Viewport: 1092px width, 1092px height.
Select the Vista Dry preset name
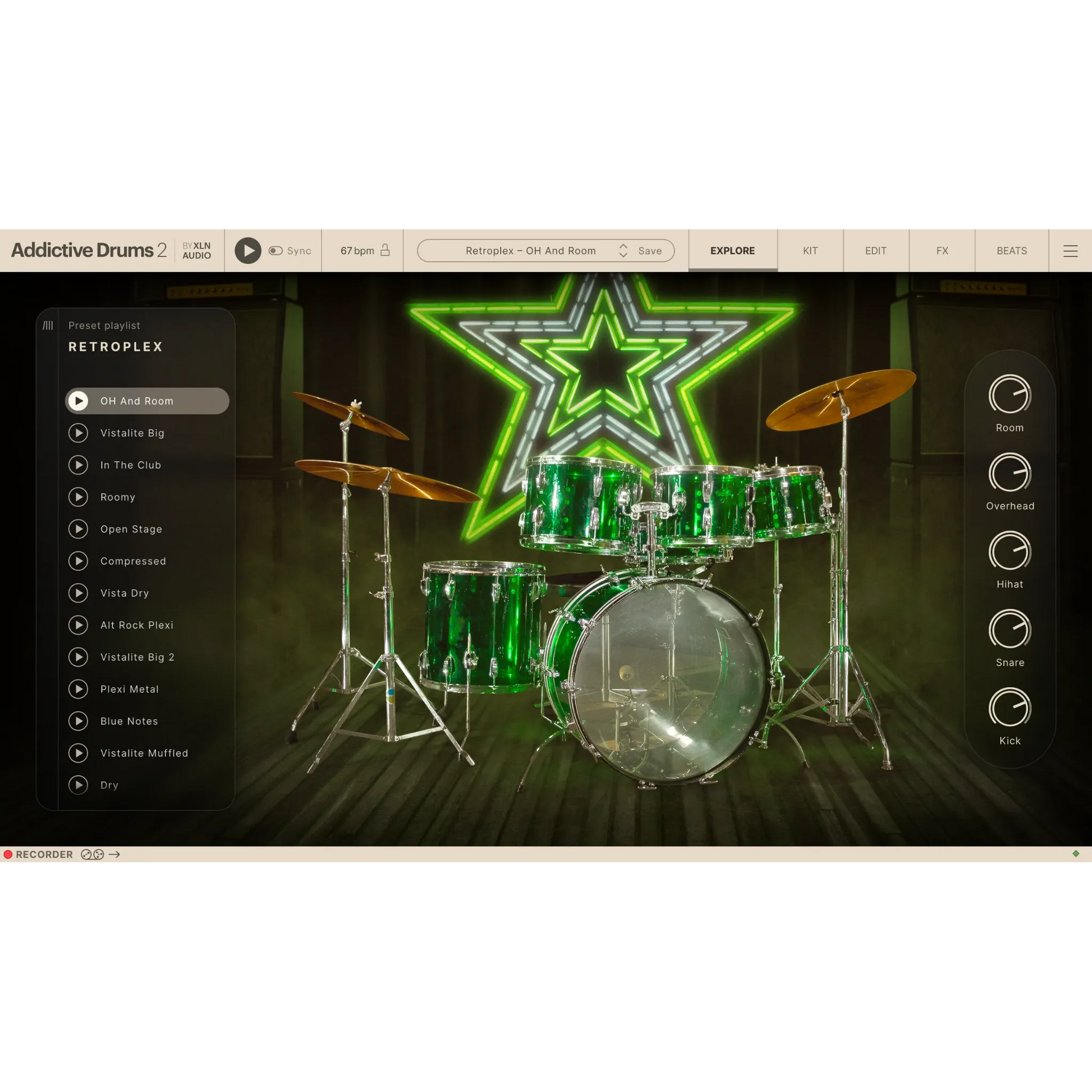coord(125,593)
